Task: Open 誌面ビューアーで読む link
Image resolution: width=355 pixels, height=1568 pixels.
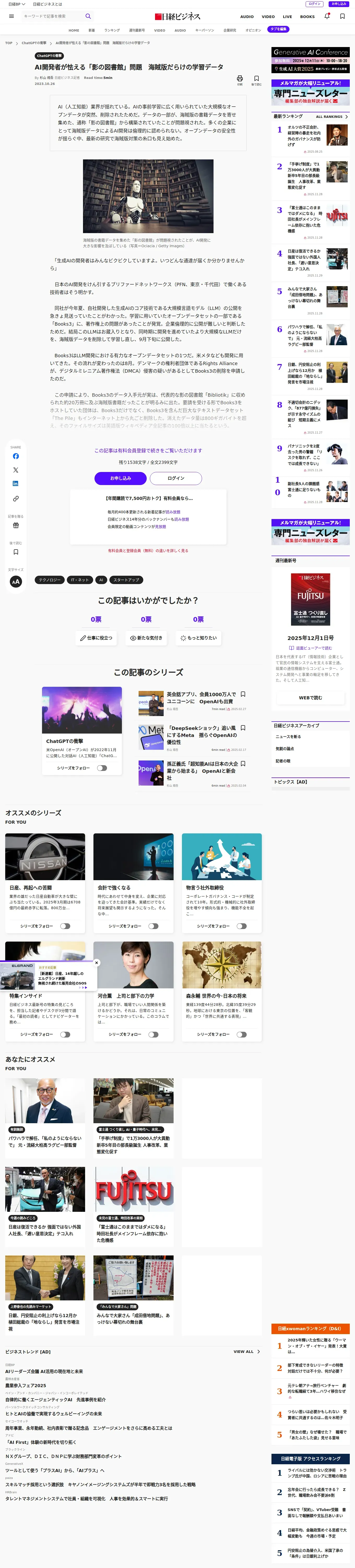Action: (x=311, y=648)
